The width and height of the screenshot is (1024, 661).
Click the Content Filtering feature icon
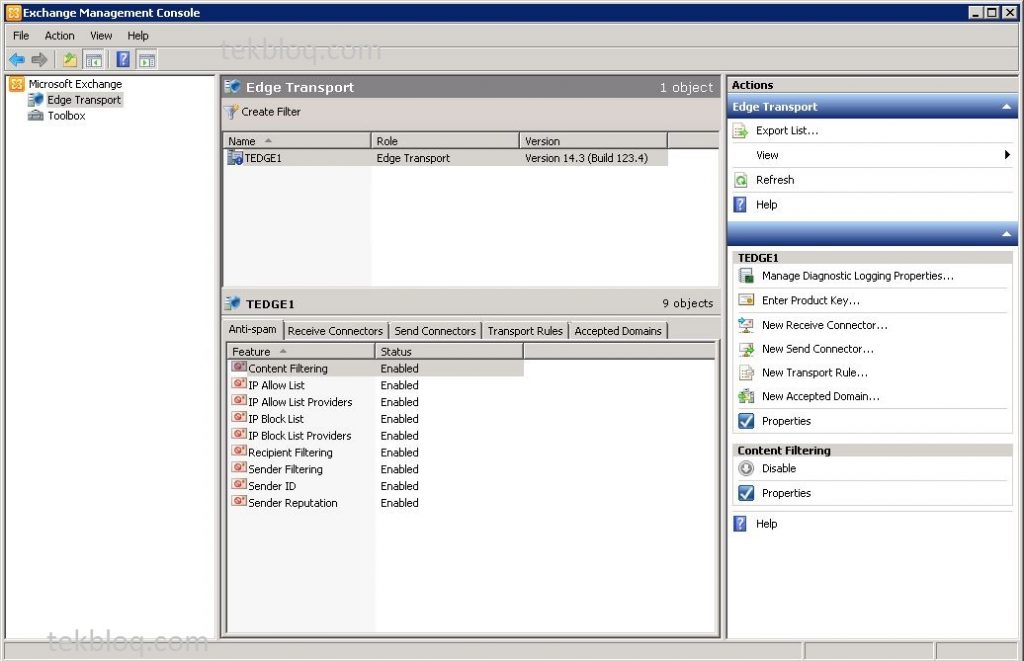pos(239,367)
